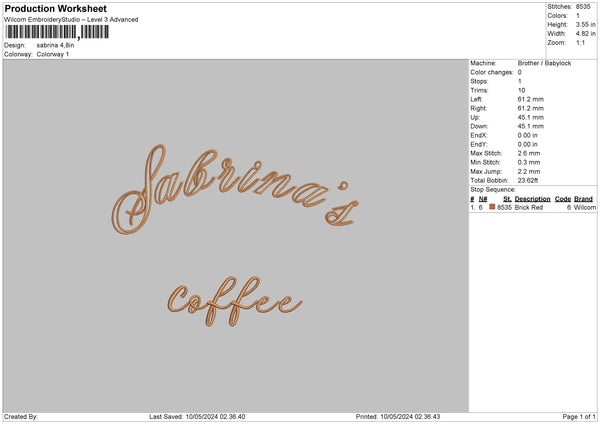Select the "Created By:" footer label
The width and height of the screenshot is (600, 424).
pos(21,417)
